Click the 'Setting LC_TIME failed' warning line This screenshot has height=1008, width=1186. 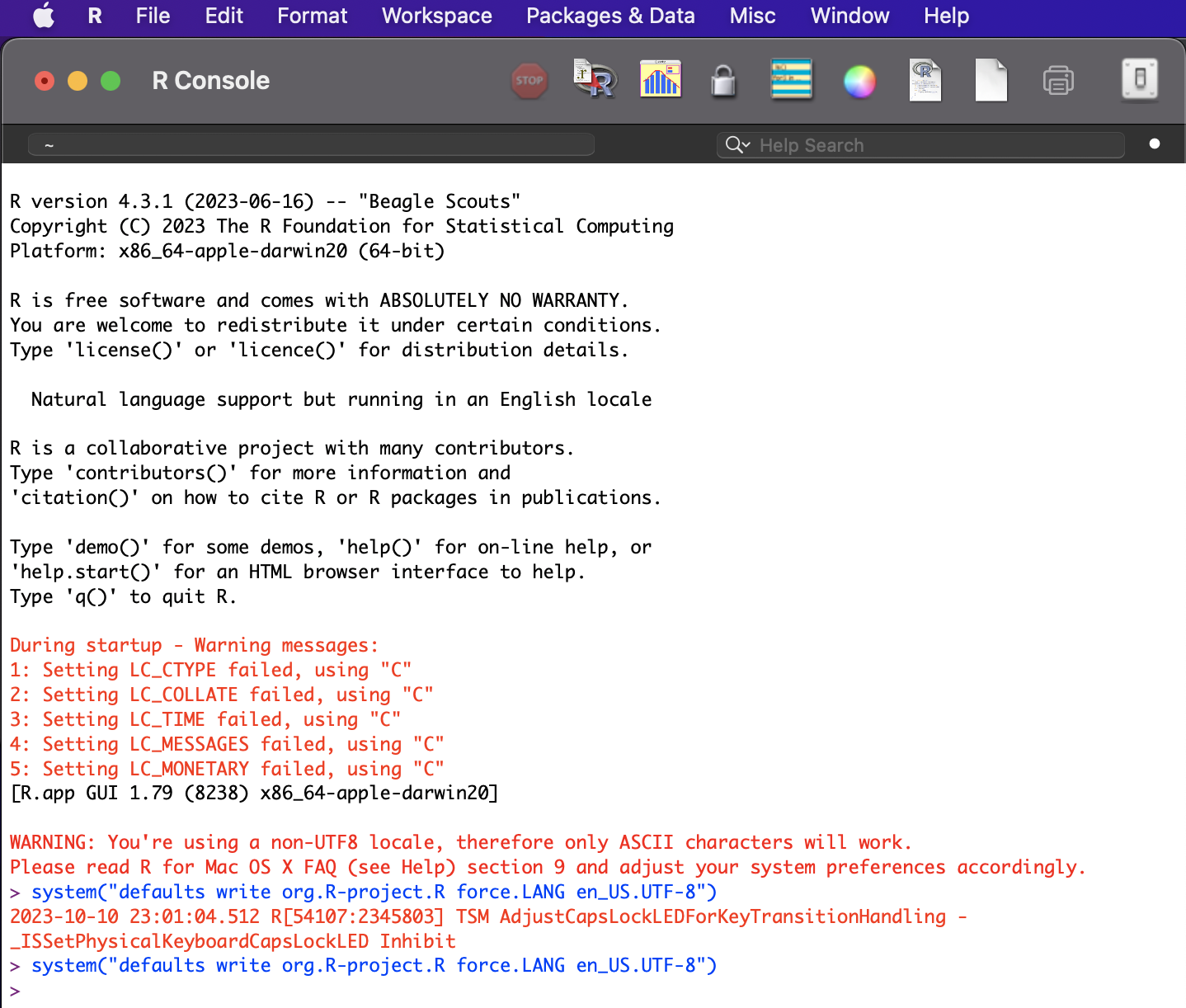[205, 719]
